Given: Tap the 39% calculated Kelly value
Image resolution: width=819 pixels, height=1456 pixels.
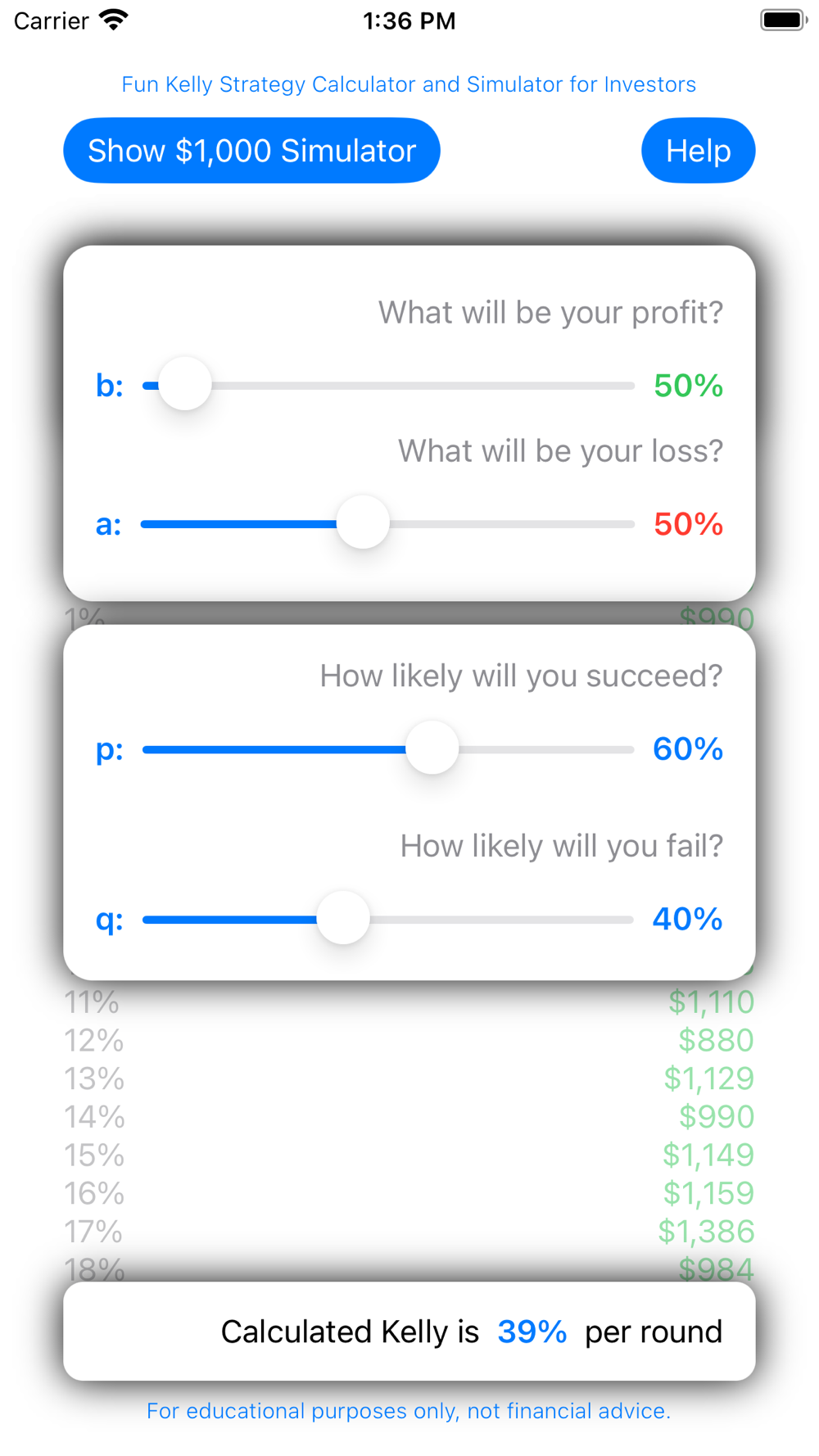Looking at the screenshot, I should (x=532, y=1332).
